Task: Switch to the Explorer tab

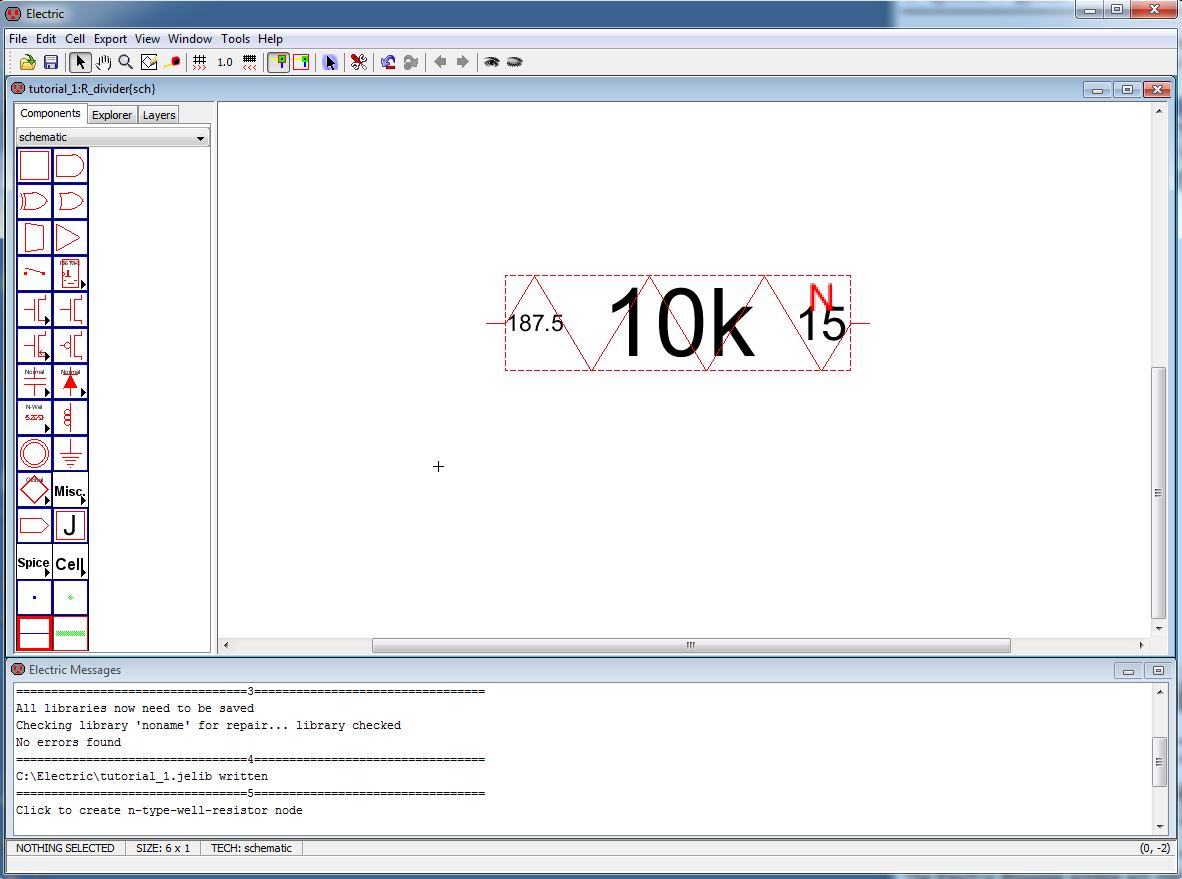Action: [112, 115]
